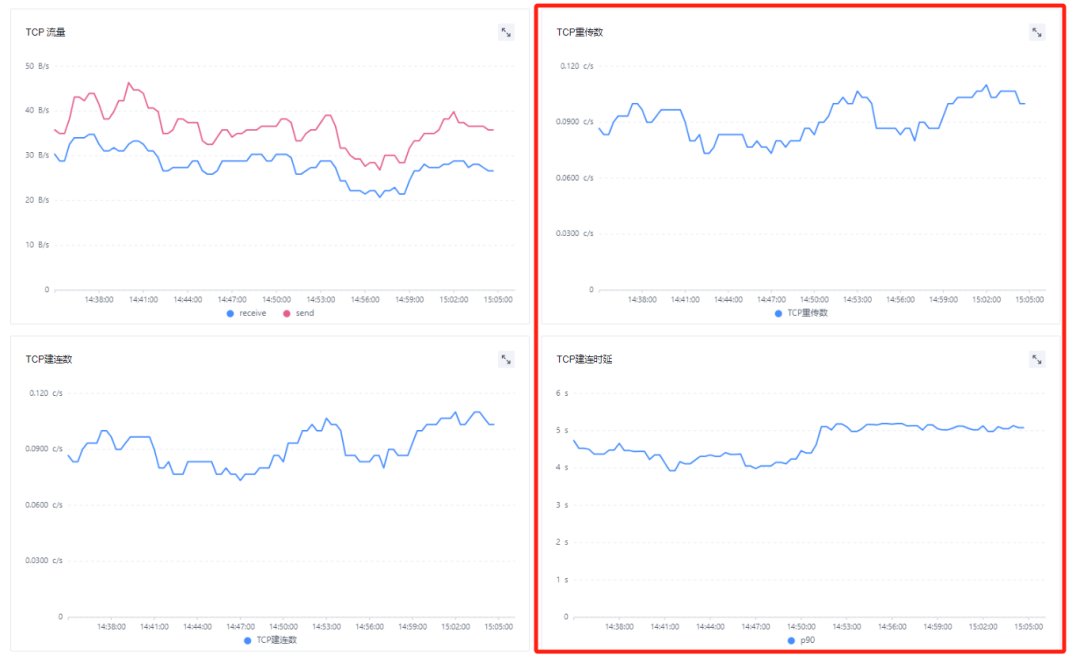Click the TCP 流量 panel title
1080x658 pixels.
[46, 32]
